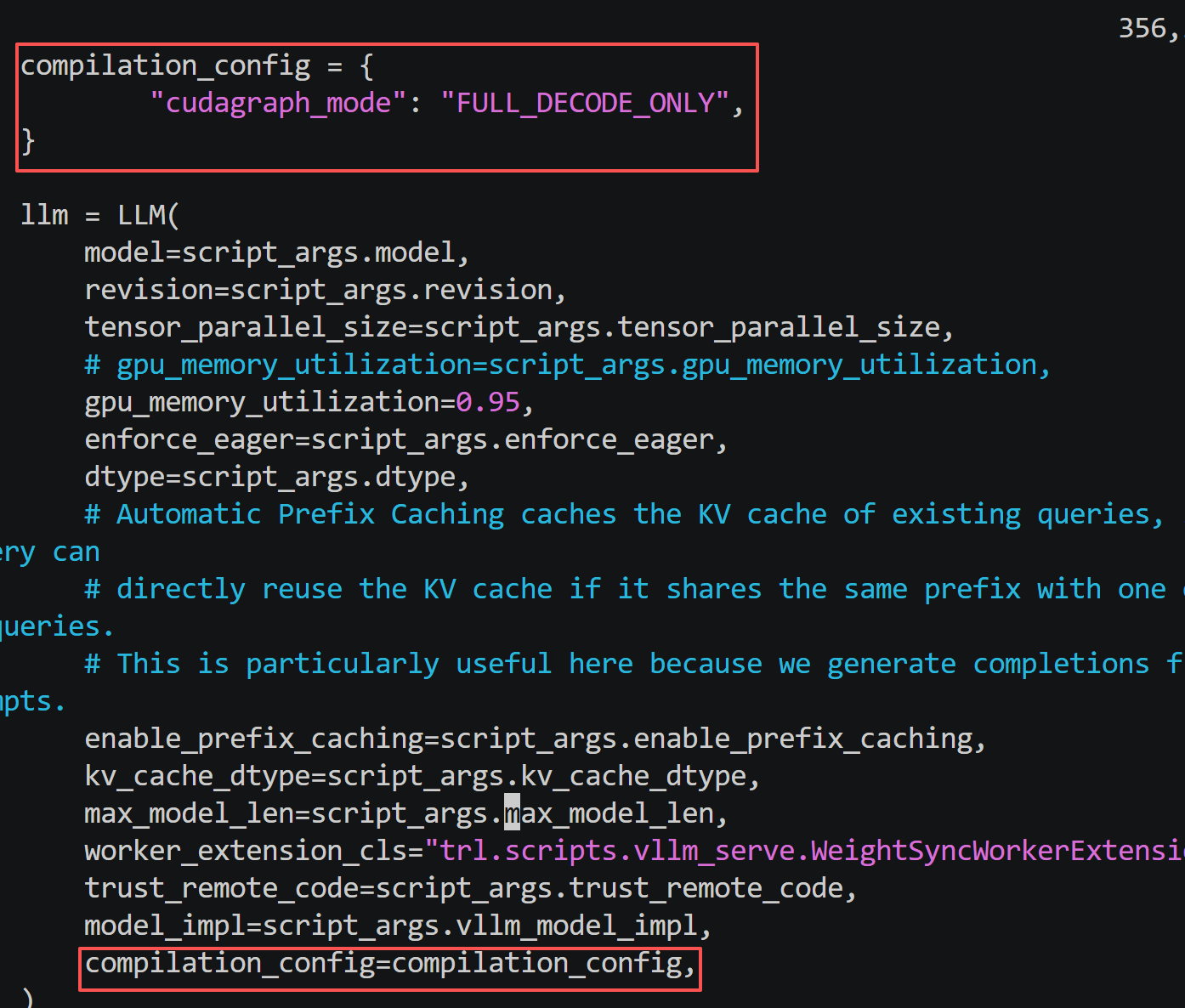Click 'trust_remote_code=script_args.trust_remote_code,' line
The width and height of the screenshot is (1185, 1008).
[x=470, y=888]
